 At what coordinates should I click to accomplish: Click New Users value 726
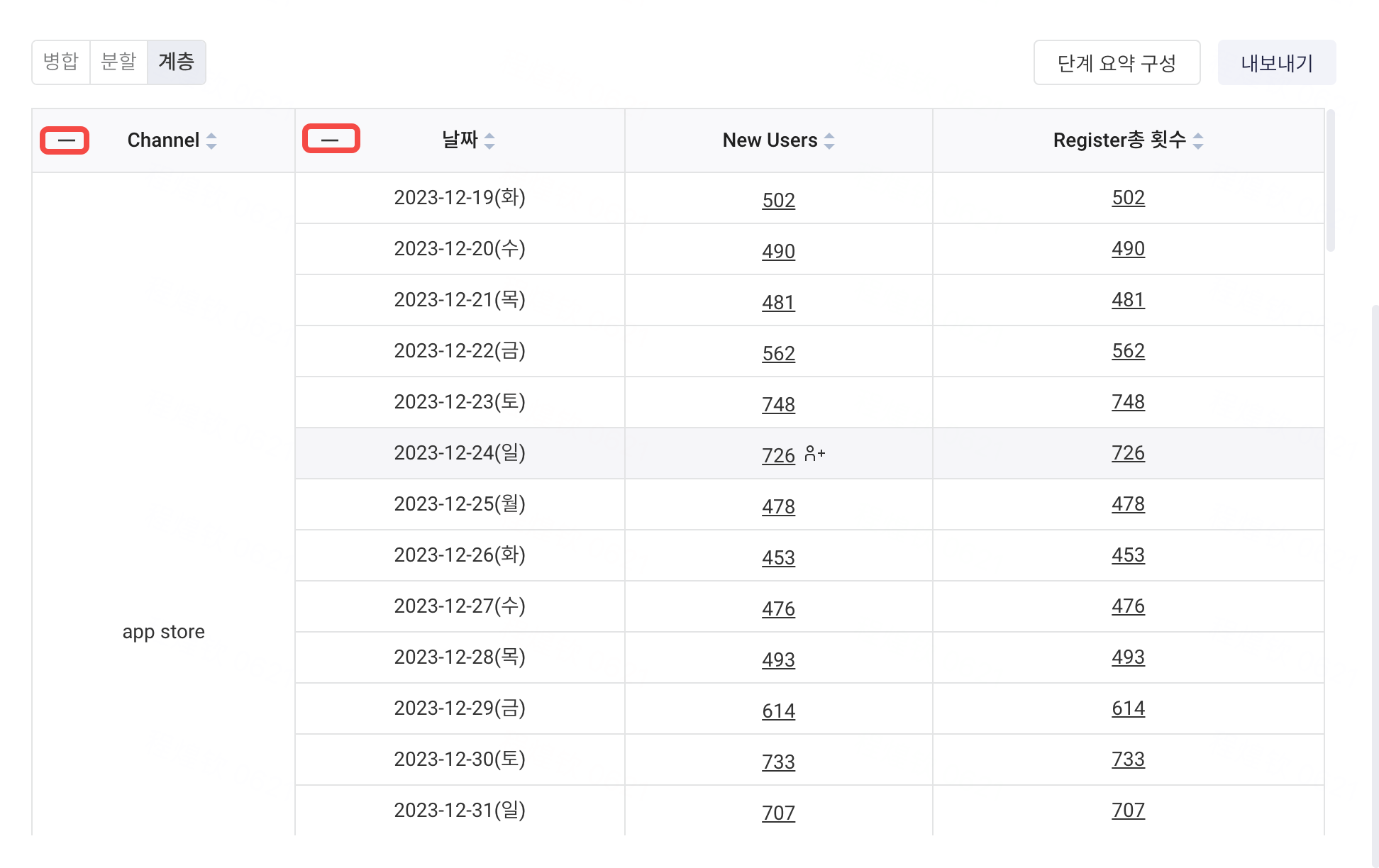click(x=778, y=455)
